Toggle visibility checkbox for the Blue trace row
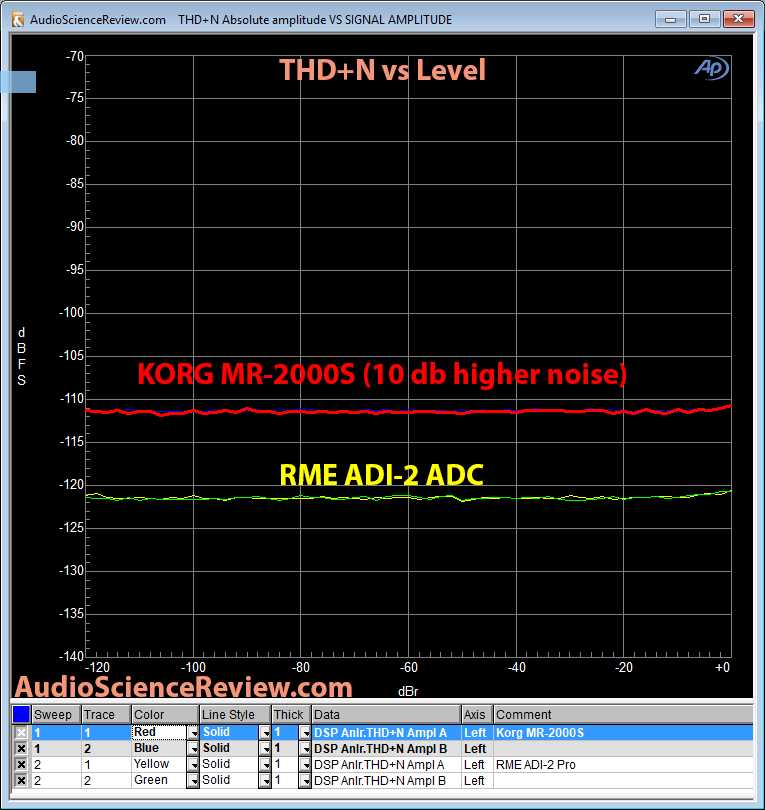This screenshot has width=765, height=810. 21,749
